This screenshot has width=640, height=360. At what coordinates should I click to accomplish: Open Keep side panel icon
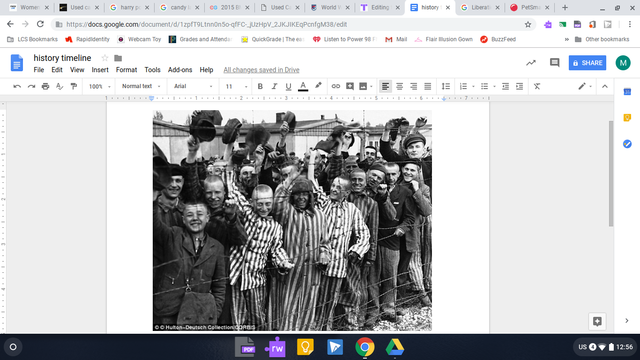pos(627,118)
